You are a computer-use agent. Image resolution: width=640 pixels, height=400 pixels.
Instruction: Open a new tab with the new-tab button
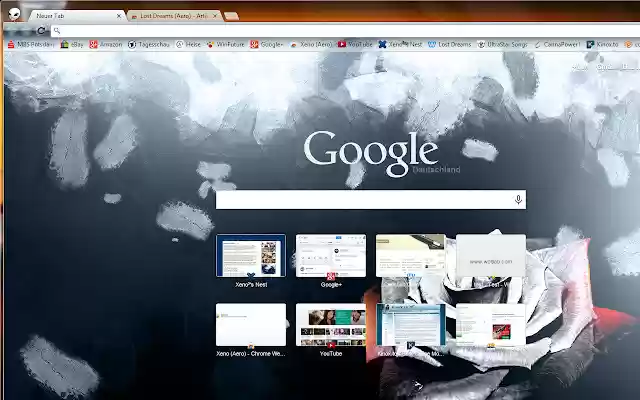tap(231, 16)
